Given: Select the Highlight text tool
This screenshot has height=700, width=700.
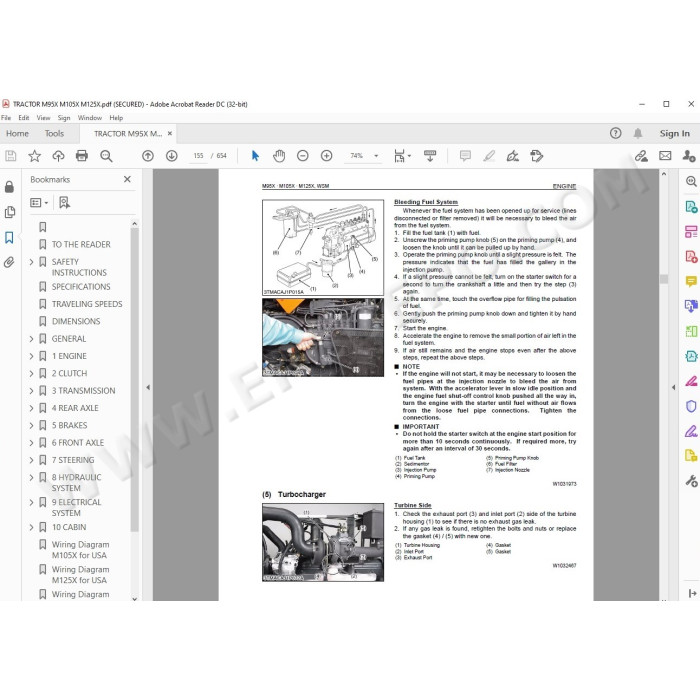Looking at the screenshot, I should click(x=489, y=156).
